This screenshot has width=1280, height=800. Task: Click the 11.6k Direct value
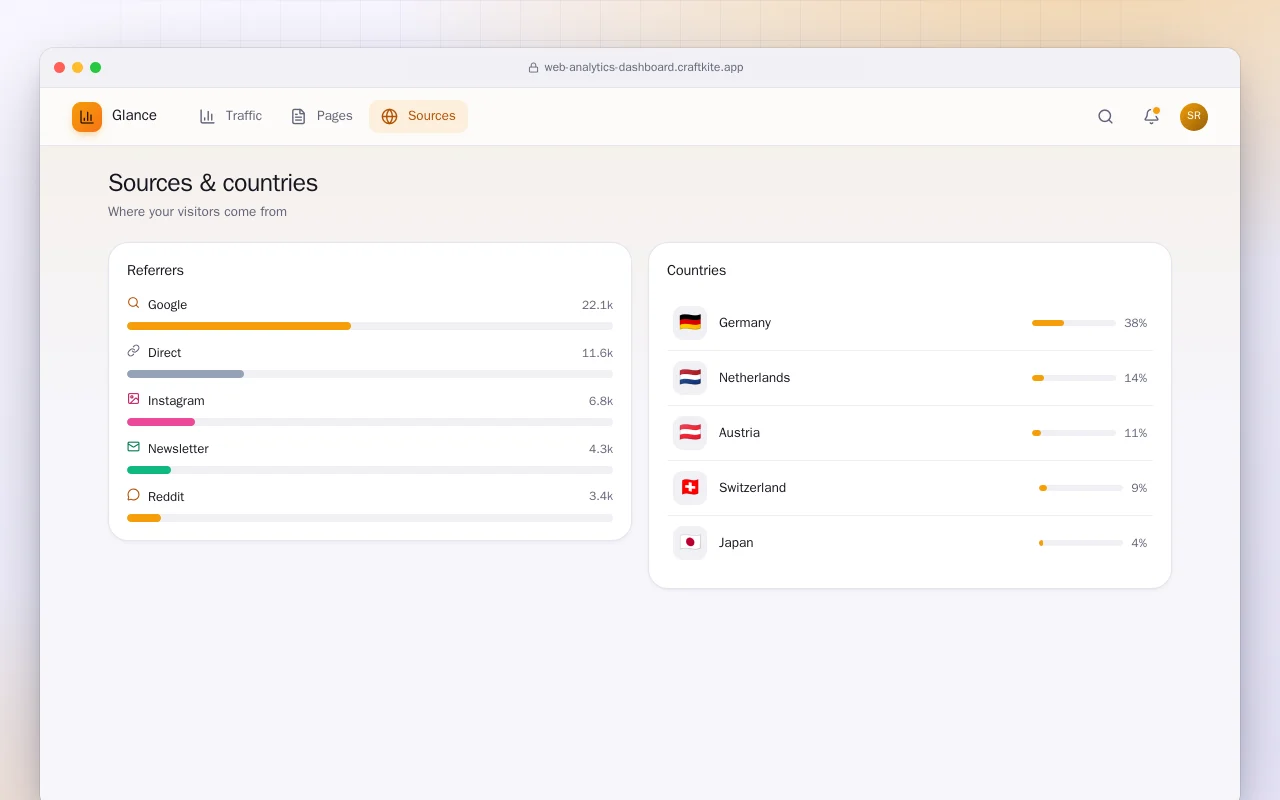click(x=597, y=353)
